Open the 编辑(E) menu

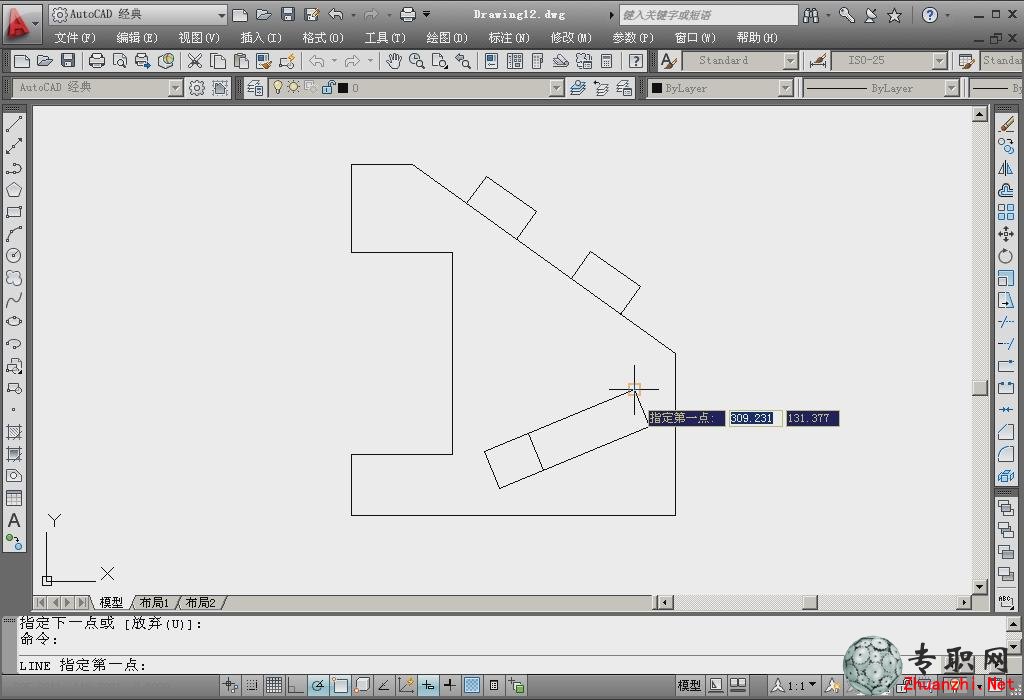[136, 38]
